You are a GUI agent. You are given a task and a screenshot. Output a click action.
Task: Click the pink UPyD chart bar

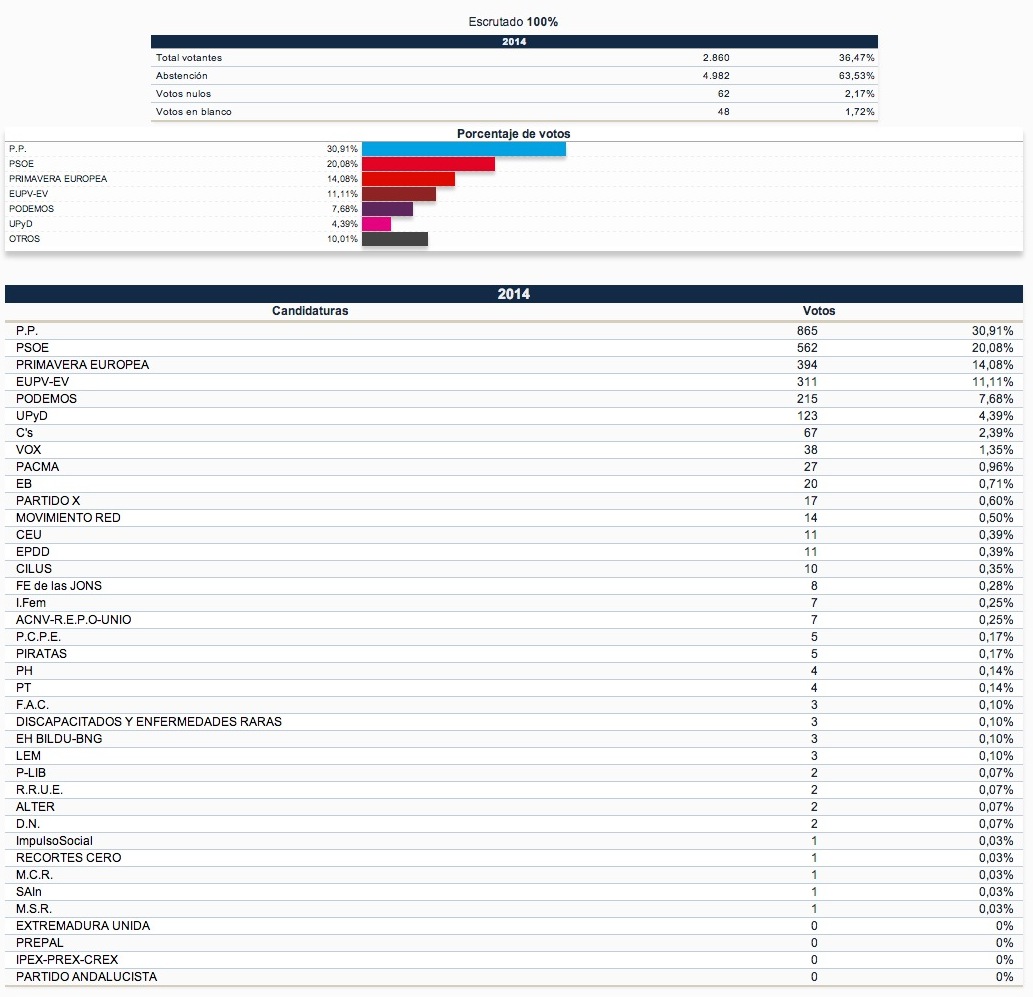click(376, 224)
